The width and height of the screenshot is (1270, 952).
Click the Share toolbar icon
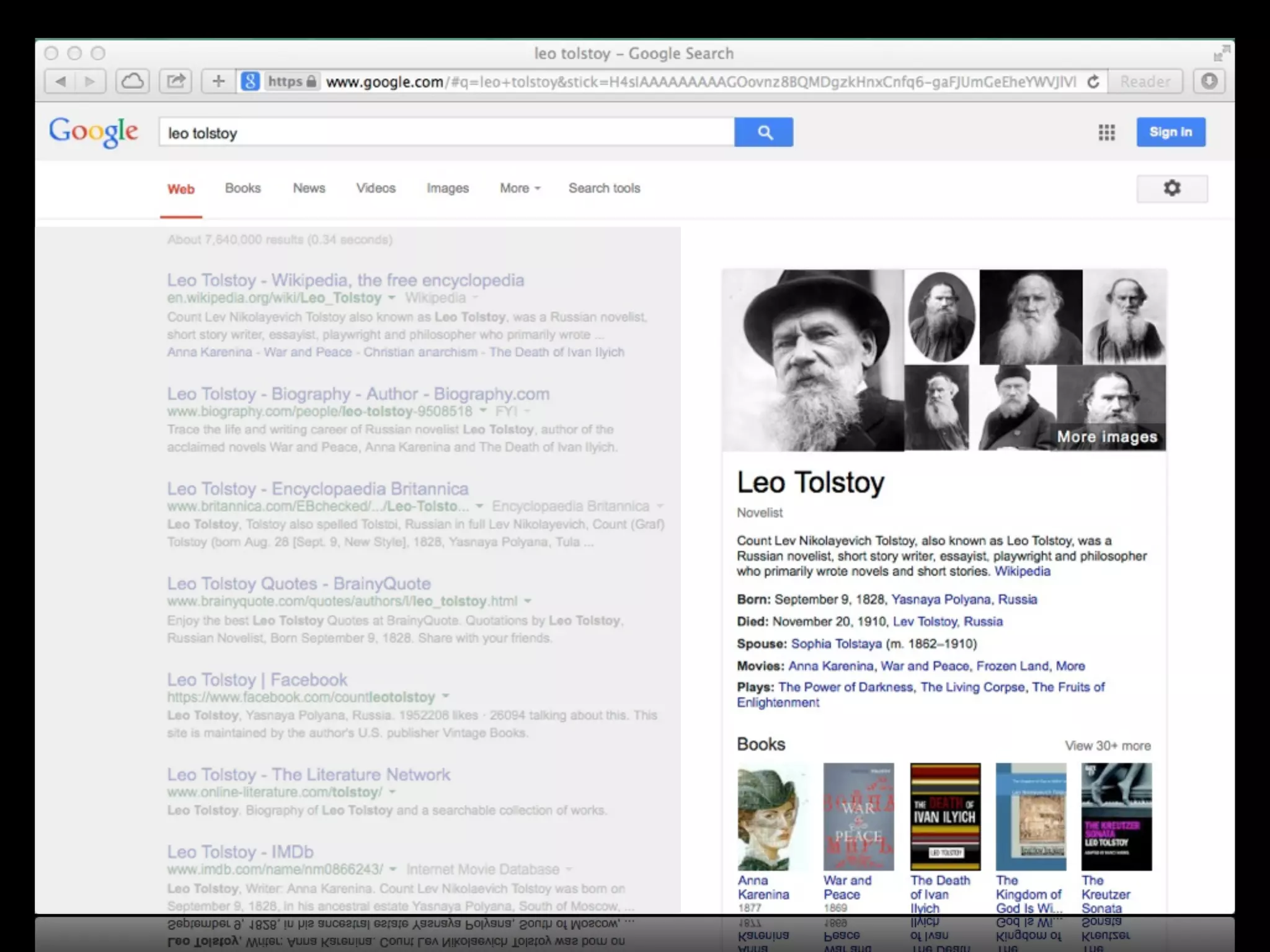tap(176, 81)
